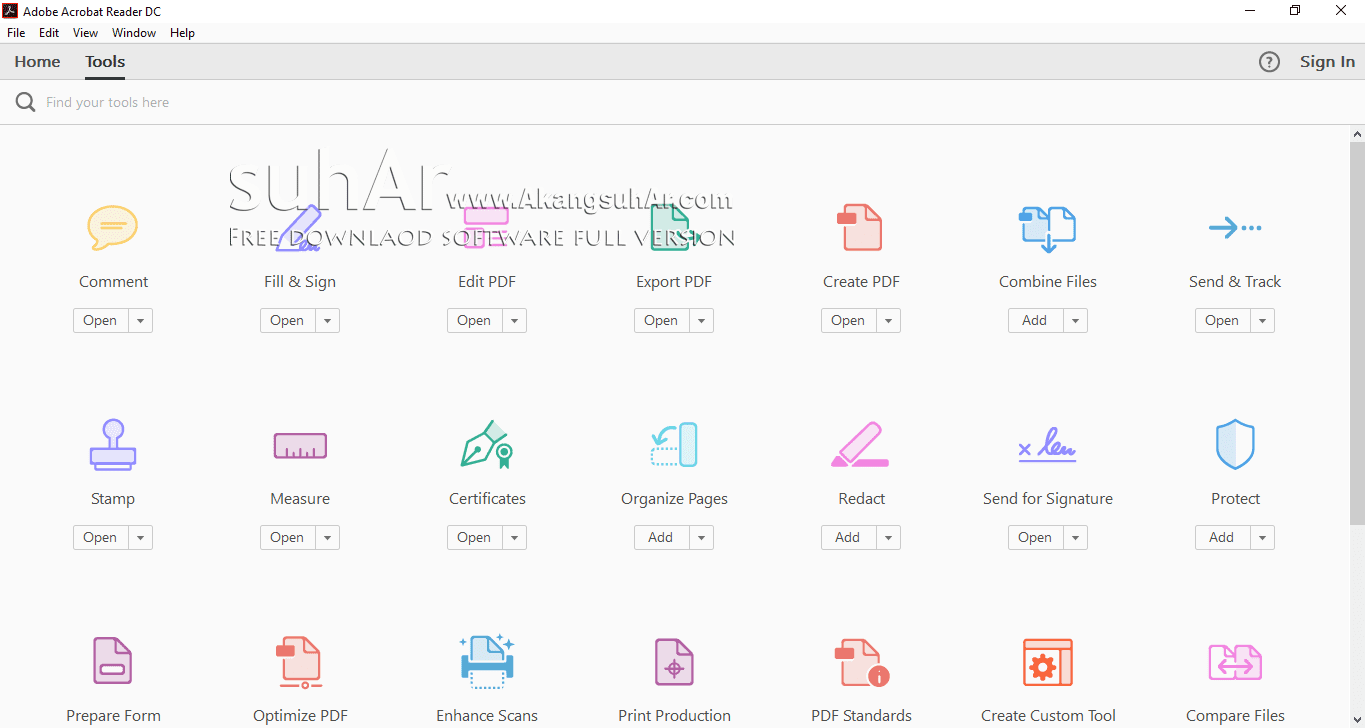Click the Measure label text

pos(300,499)
